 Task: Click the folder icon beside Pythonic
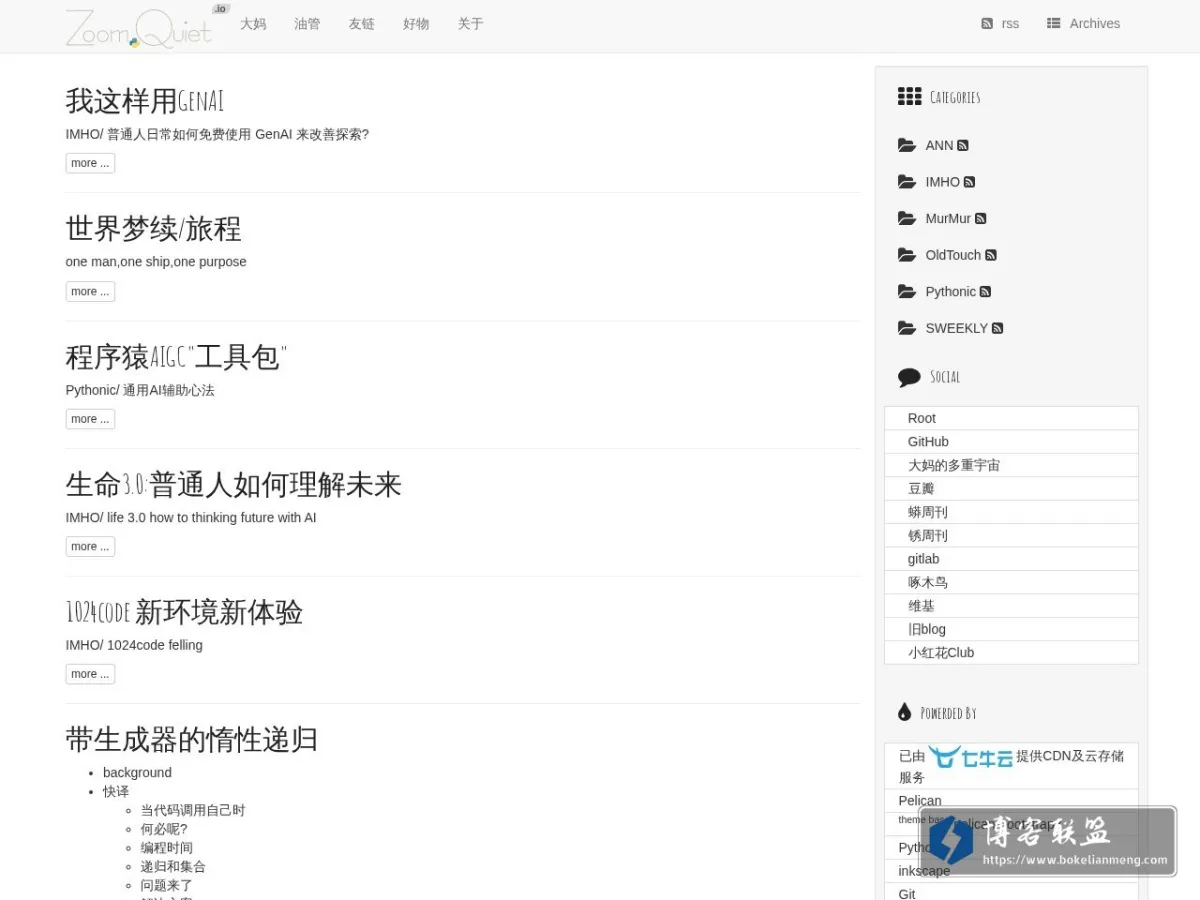point(907,292)
